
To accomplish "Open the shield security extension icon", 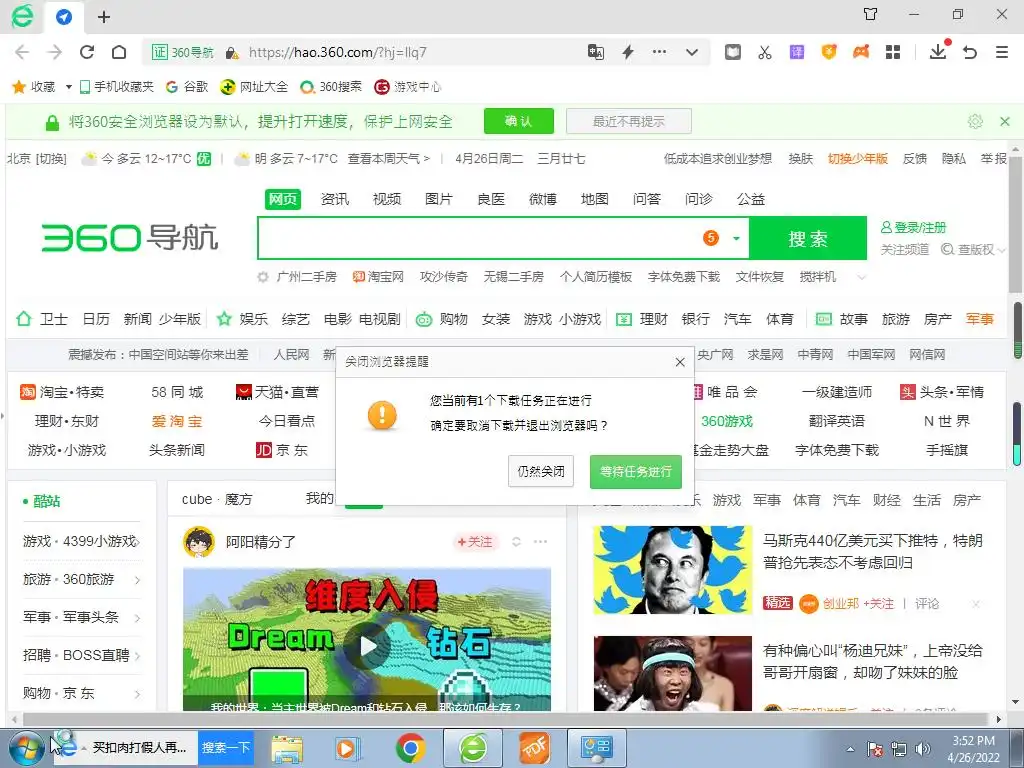I will click(x=829, y=52).
